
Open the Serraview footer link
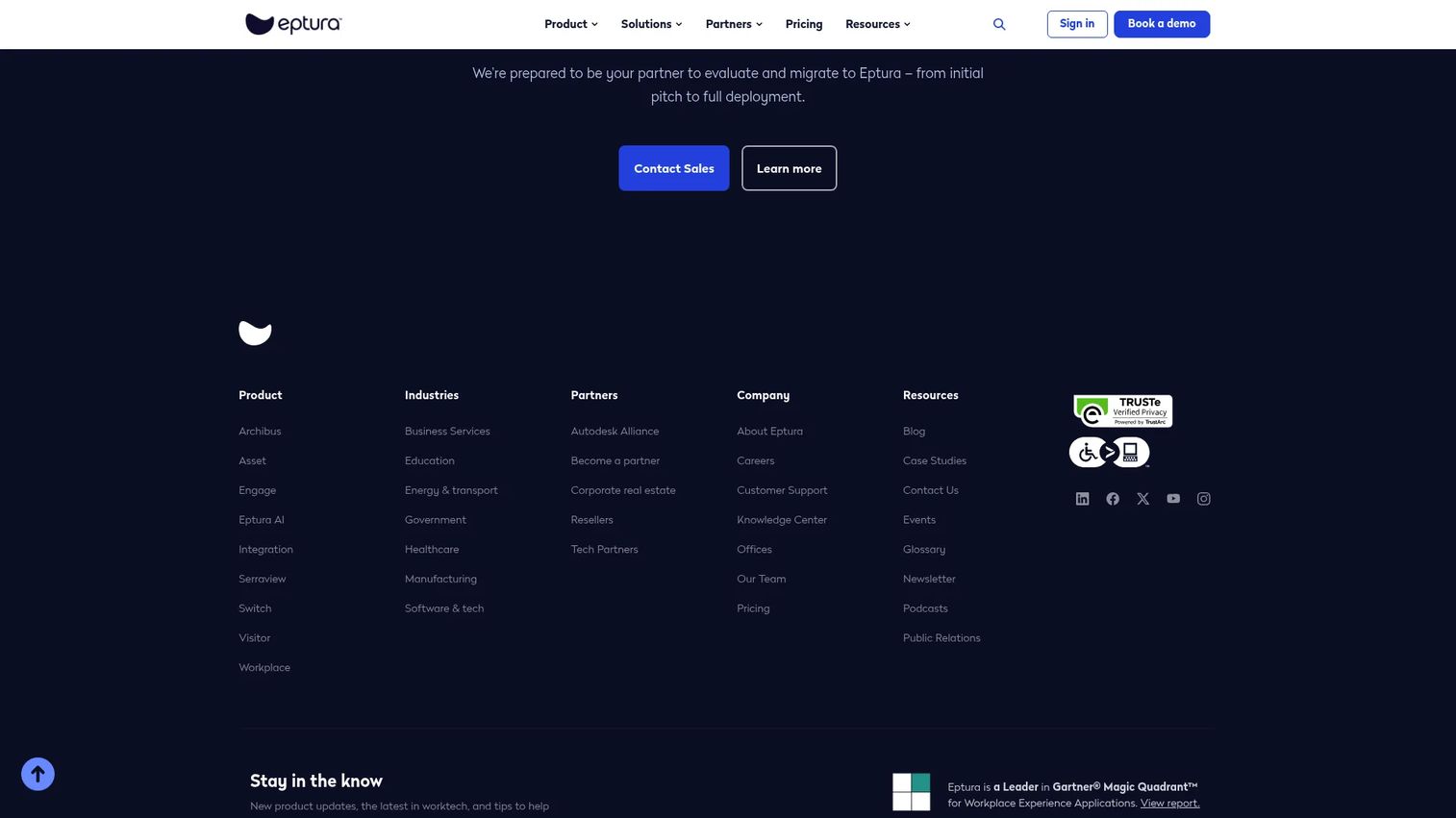[263, 579]
